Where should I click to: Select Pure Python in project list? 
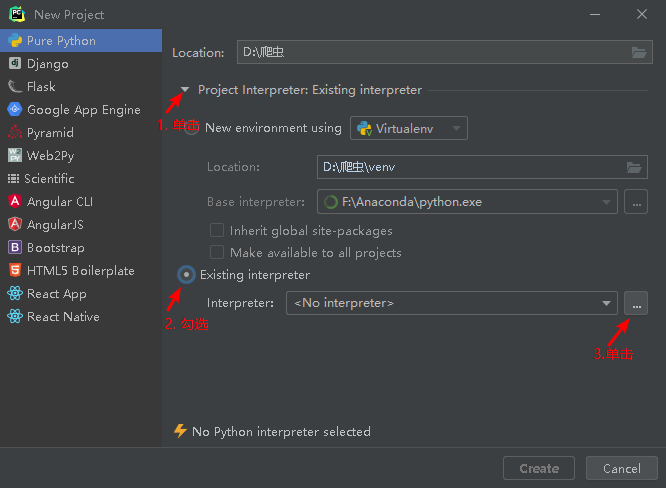pyautogui.click(x=61, y=41)
